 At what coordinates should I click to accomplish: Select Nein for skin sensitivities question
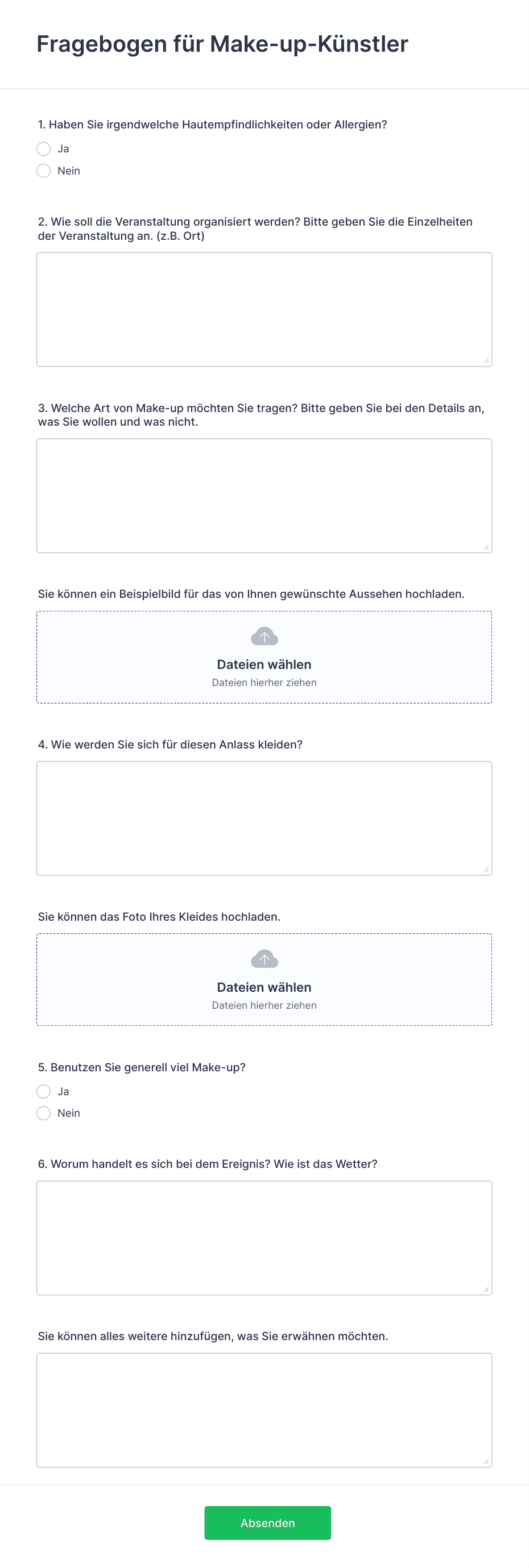[x=43, y=171]
